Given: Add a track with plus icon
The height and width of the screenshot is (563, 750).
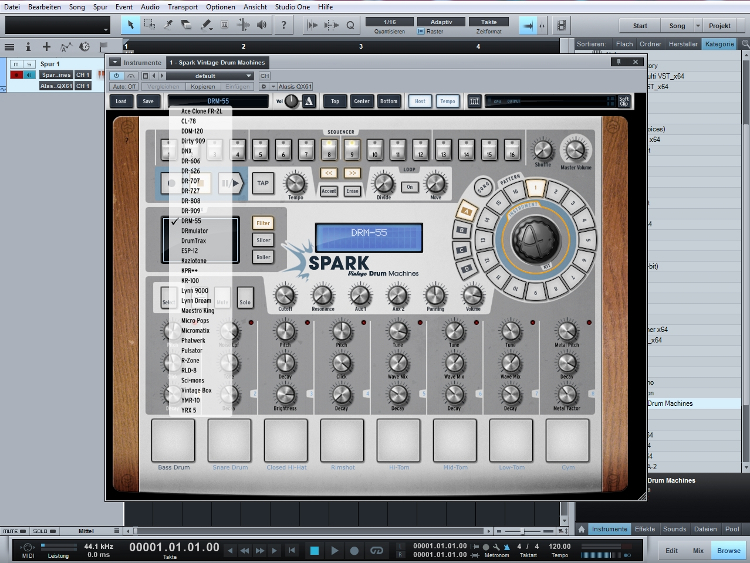Looking at the screenshot, I should tap(46, 47).
